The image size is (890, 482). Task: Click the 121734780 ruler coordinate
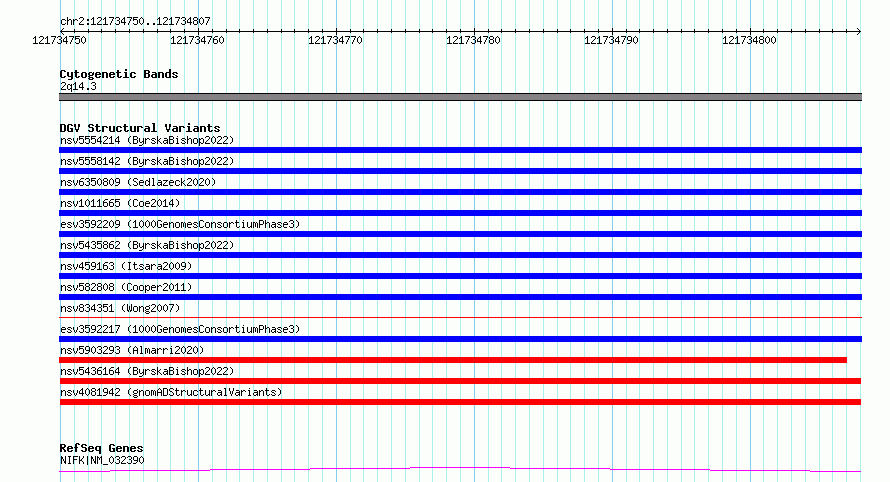[473, 40]
